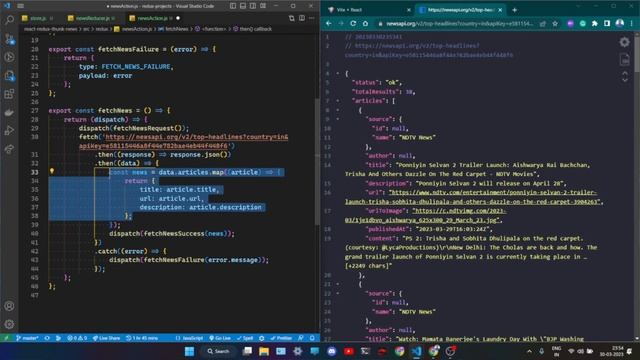Open the Extensions view in the activity bar

[x=9, y=94]
